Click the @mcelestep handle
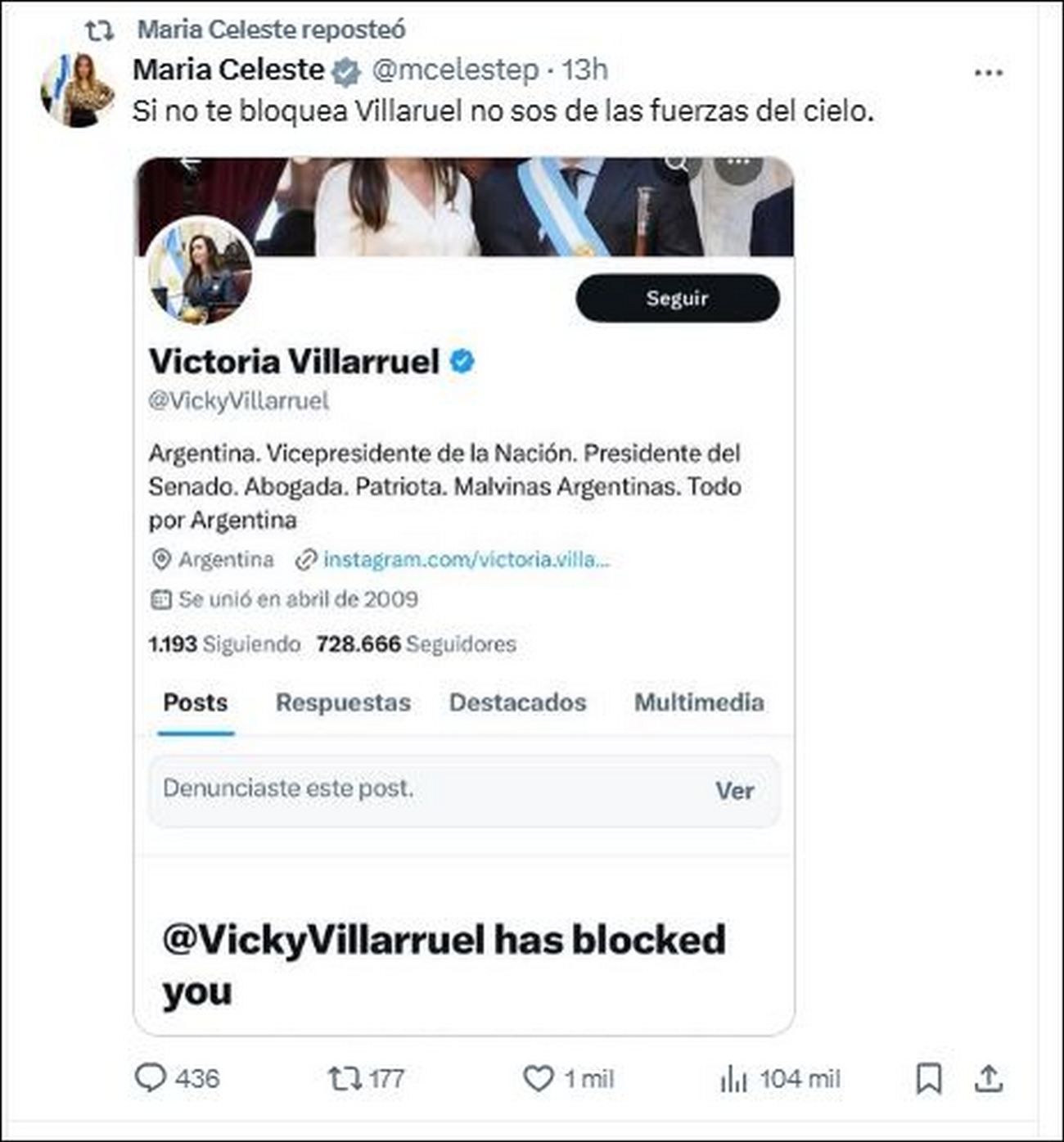Viewport: 1064px width, 1142px height. point(455,70)
